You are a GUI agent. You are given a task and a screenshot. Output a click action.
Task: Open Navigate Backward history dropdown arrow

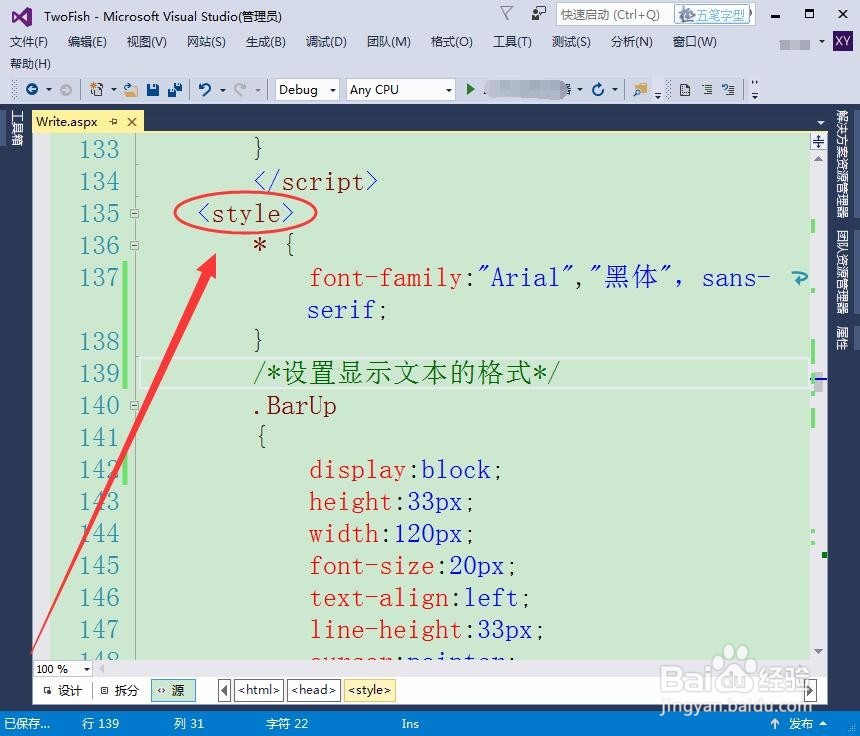[x=49, y=89]
